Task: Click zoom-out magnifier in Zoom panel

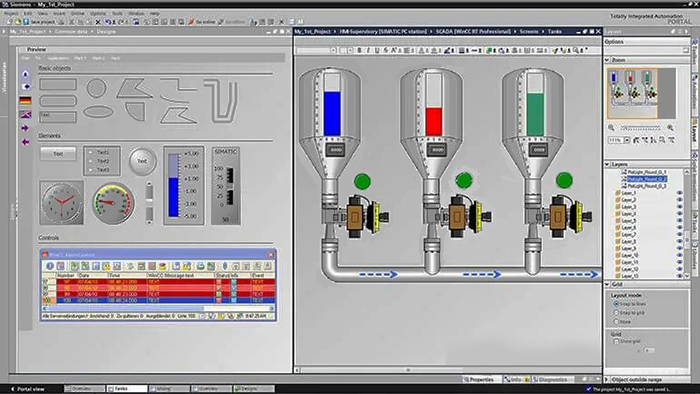Action: (611, 128)
